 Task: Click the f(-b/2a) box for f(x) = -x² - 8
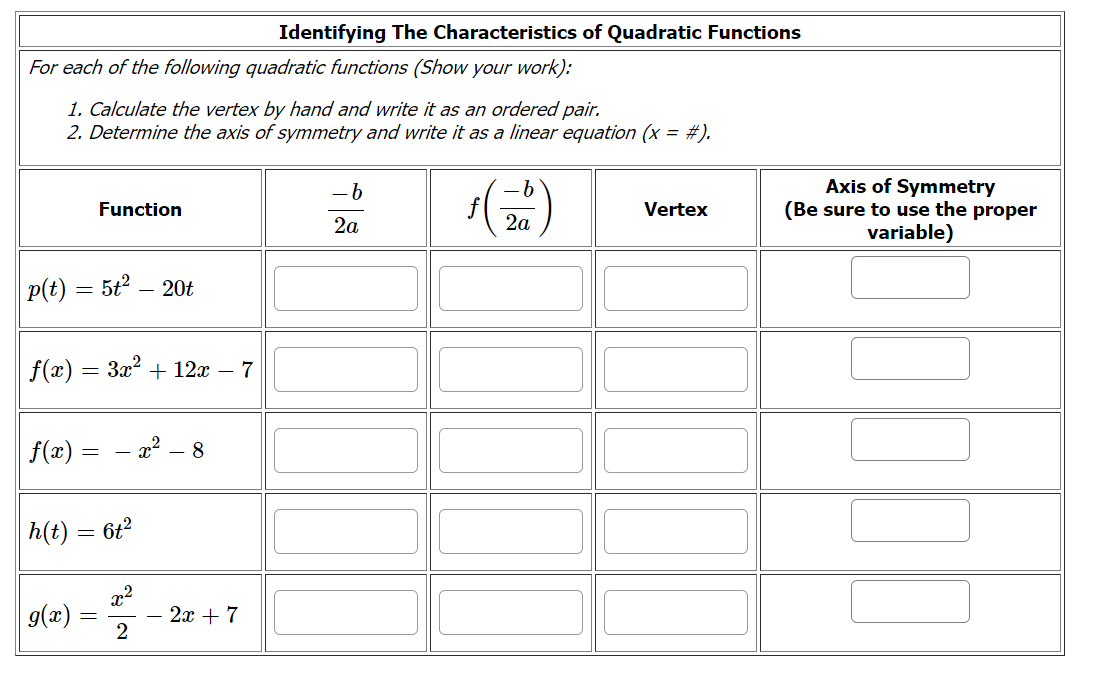(510, 450)
